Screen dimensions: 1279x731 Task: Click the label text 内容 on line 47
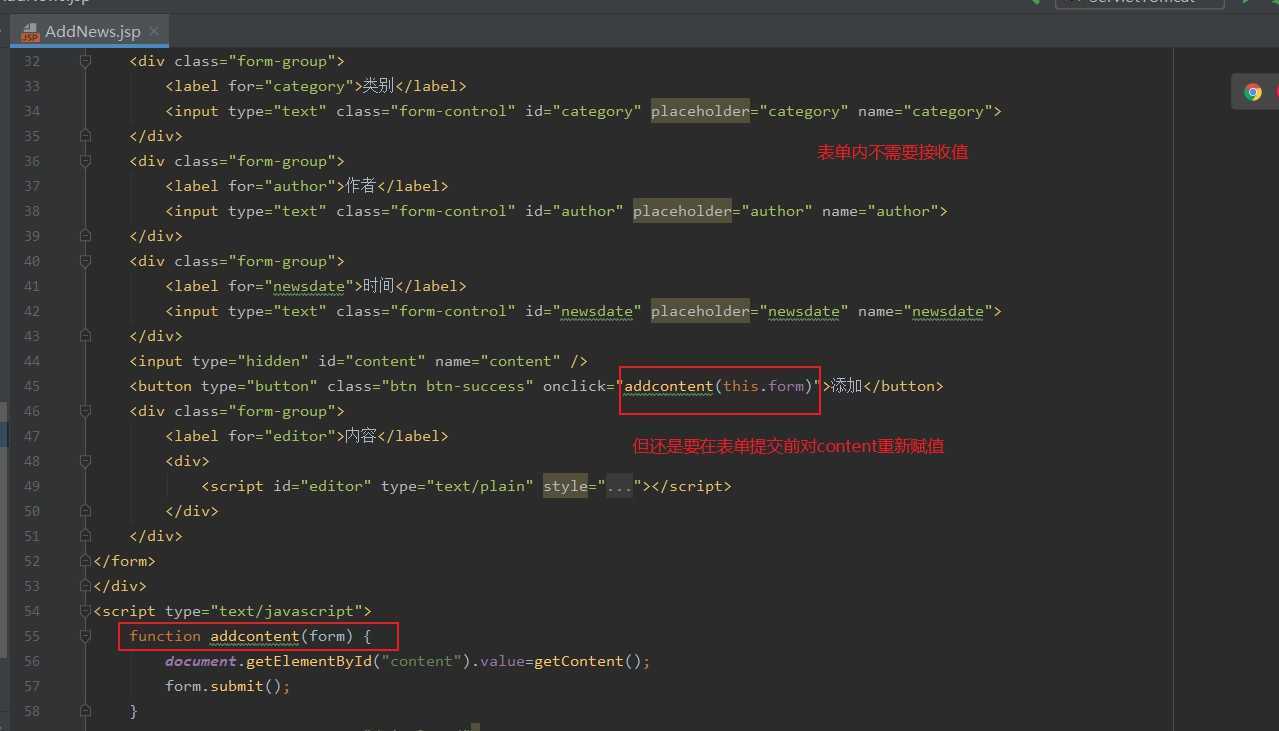(x=359, y=436)
